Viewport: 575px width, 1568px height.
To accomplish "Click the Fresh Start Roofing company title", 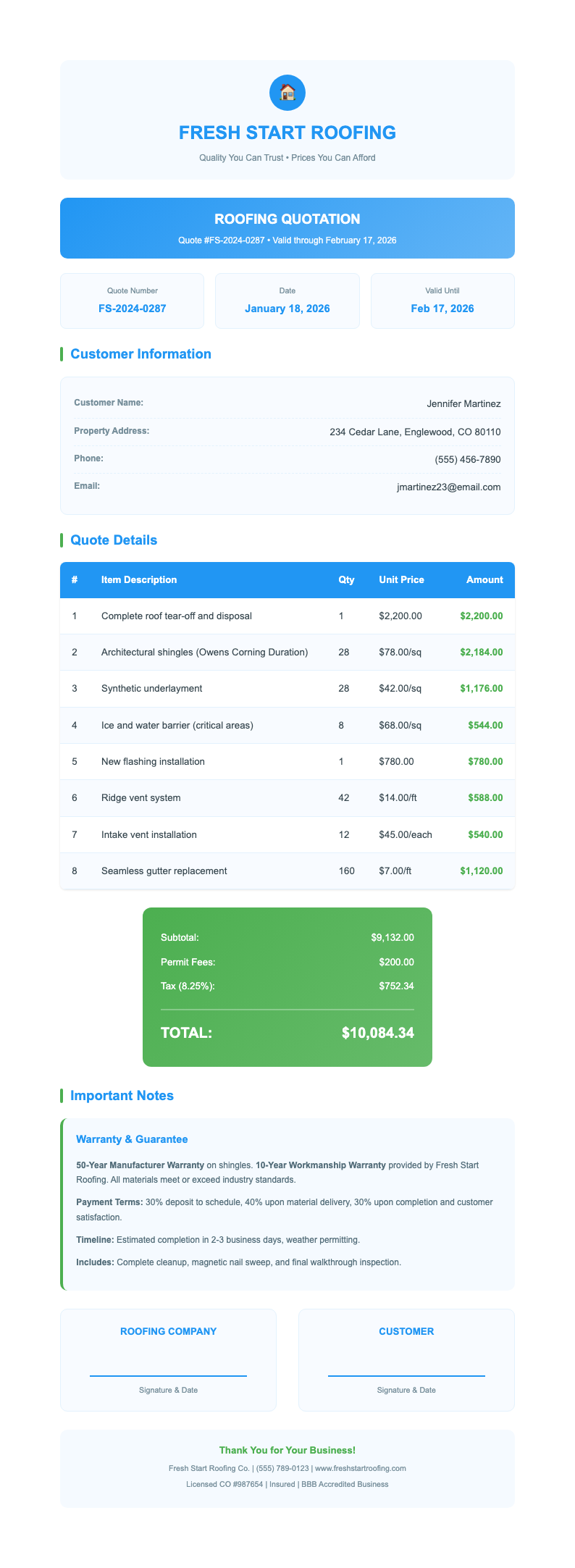I will click(x=287, y=133).
